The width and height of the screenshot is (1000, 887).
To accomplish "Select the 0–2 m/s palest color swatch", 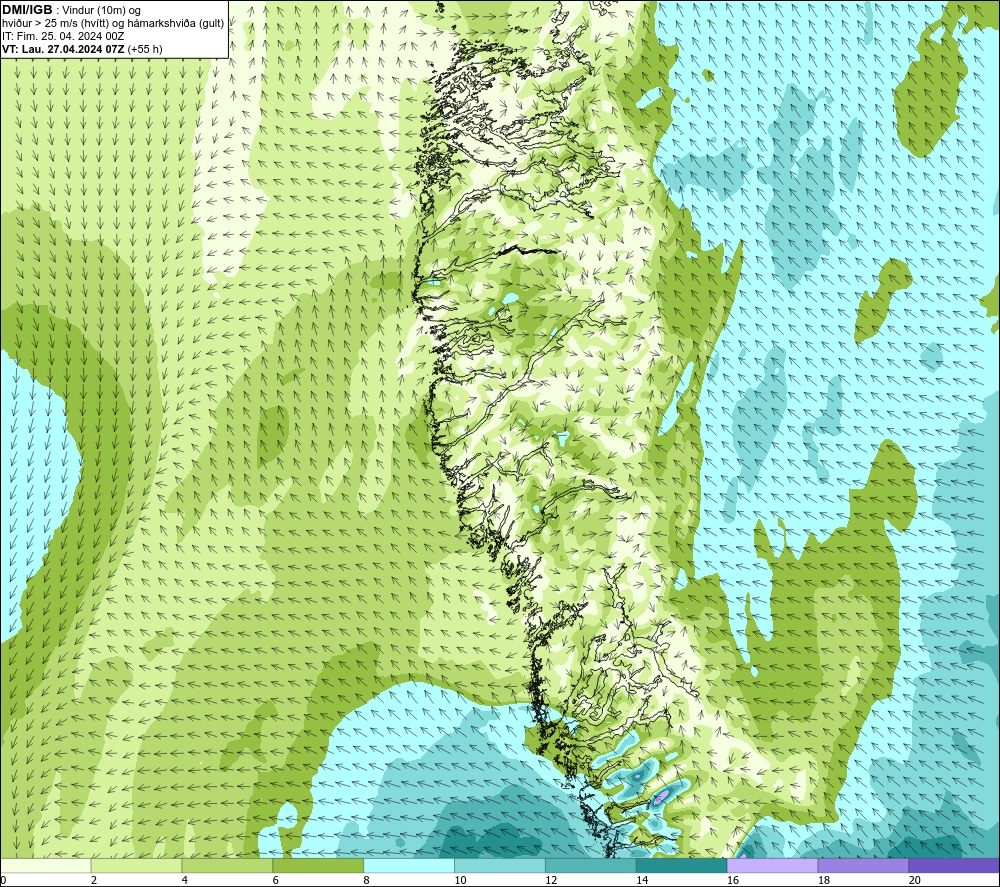I will tap(46, 865).
